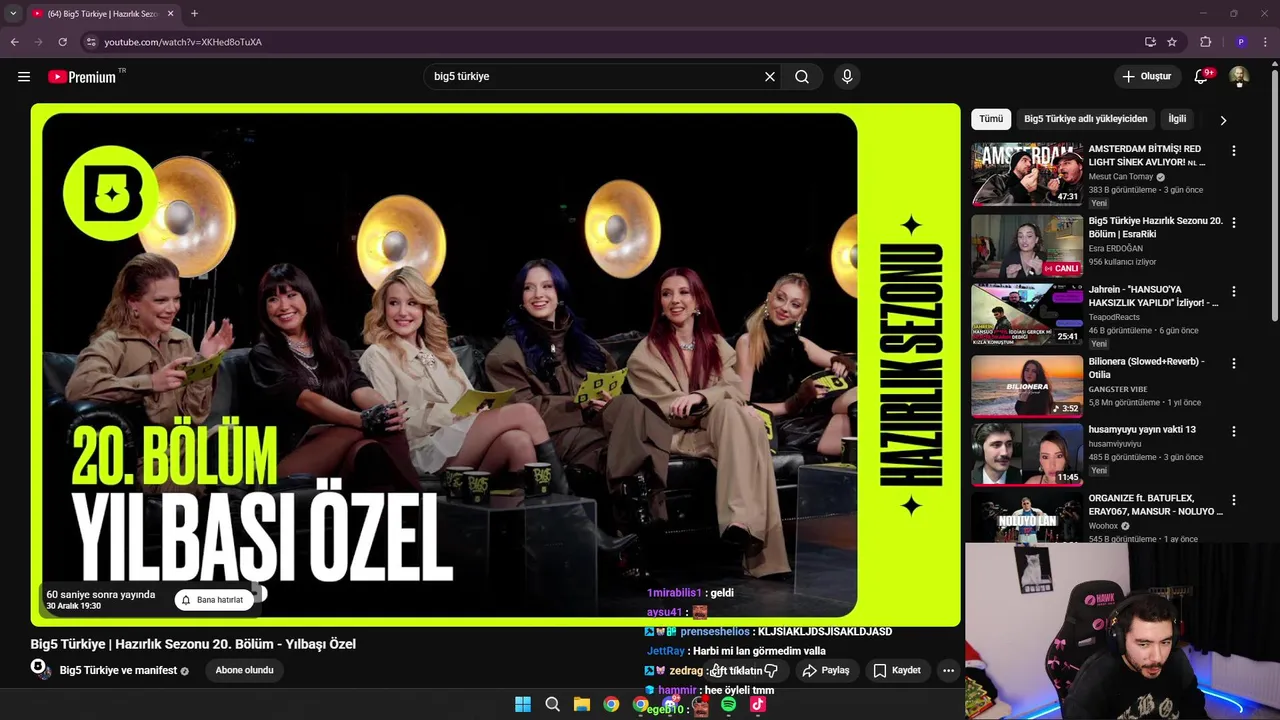Screen dimensions: 1280x720
Task: Open Bilionera (Slowed+Reverb) title link
Action: pos(1146,368)
